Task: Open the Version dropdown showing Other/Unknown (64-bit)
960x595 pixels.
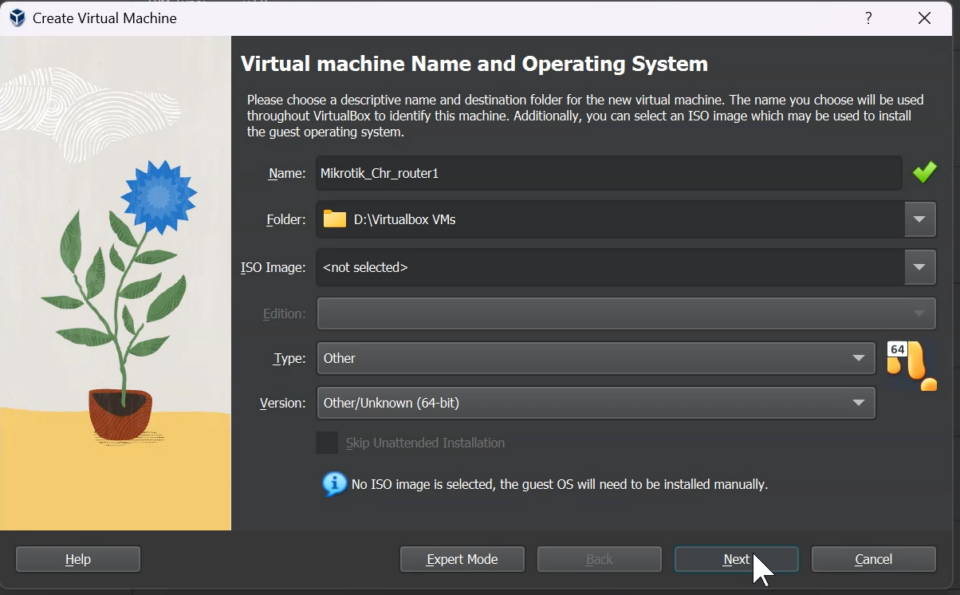Action: (858, 402)
